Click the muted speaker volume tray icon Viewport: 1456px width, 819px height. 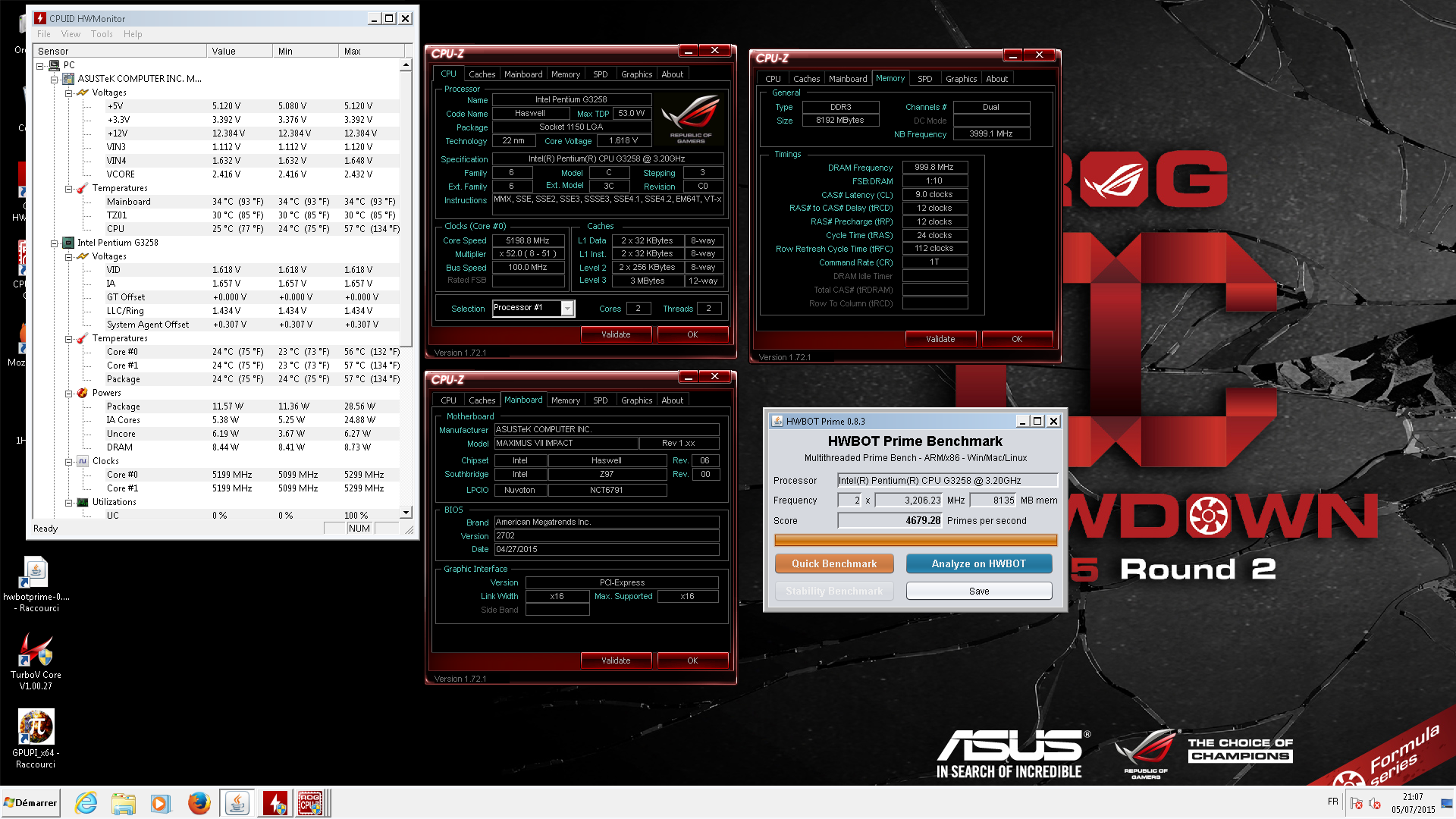[x=1374, y=803]
